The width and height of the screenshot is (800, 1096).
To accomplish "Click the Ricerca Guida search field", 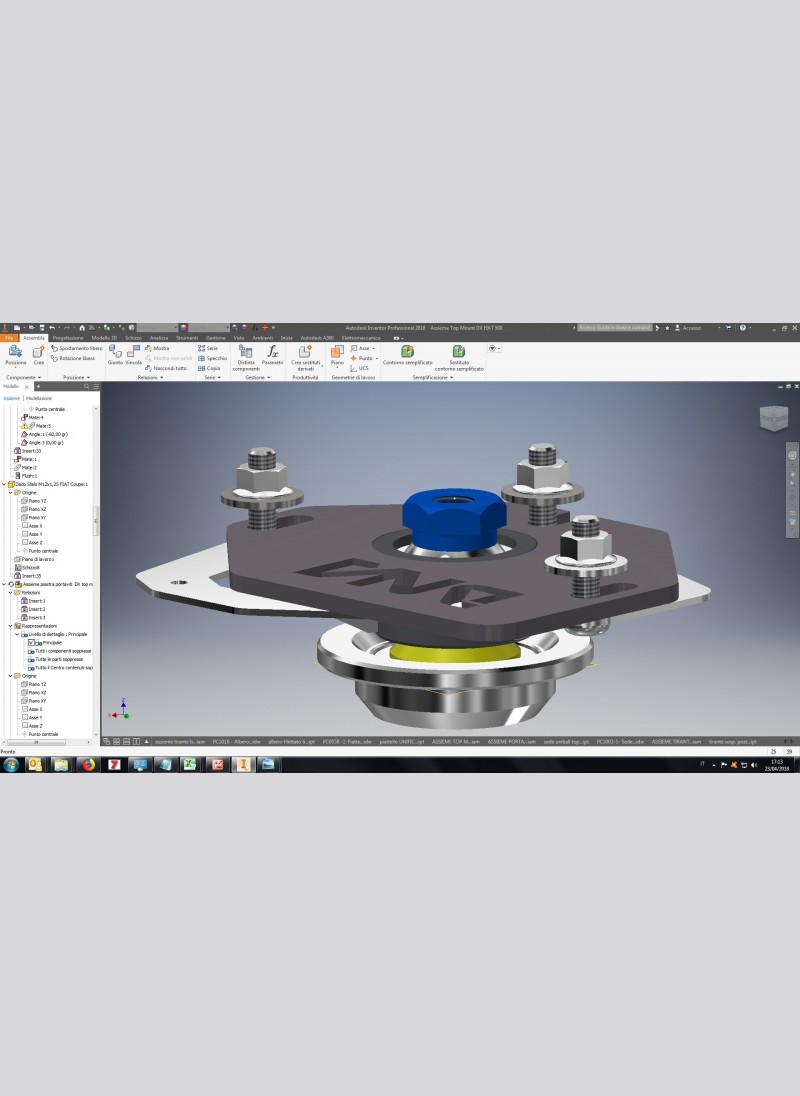I will pyautogui.click(x=615, y=327).
